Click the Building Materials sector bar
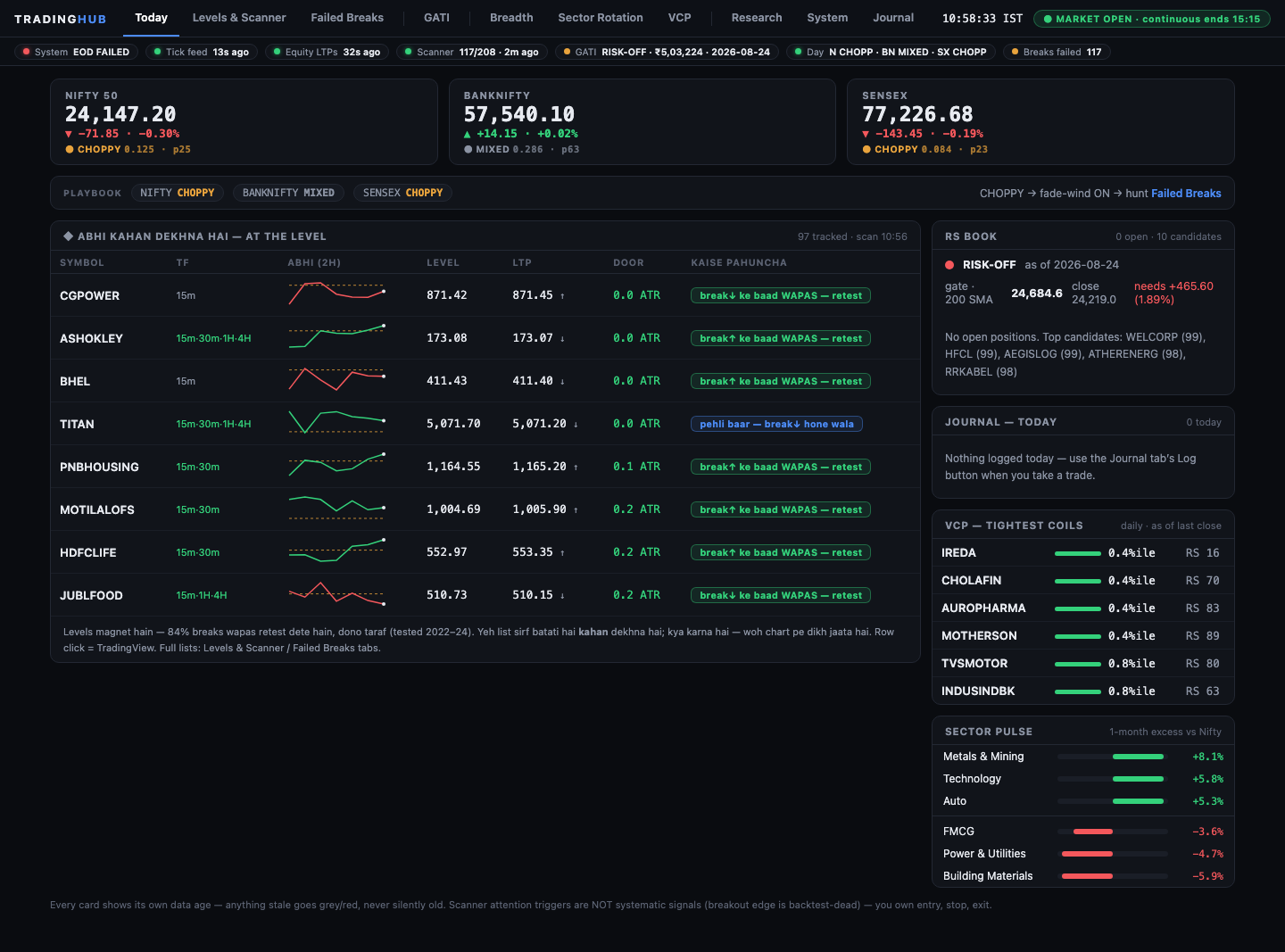Screen dimensions: 1285x952 1112,876
